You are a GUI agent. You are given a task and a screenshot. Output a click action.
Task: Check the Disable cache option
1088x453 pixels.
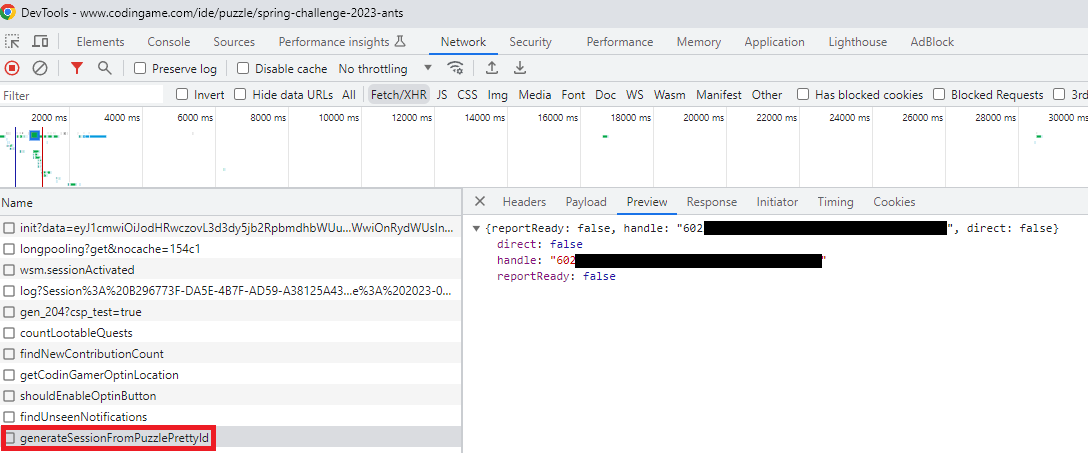click(243, 69)
